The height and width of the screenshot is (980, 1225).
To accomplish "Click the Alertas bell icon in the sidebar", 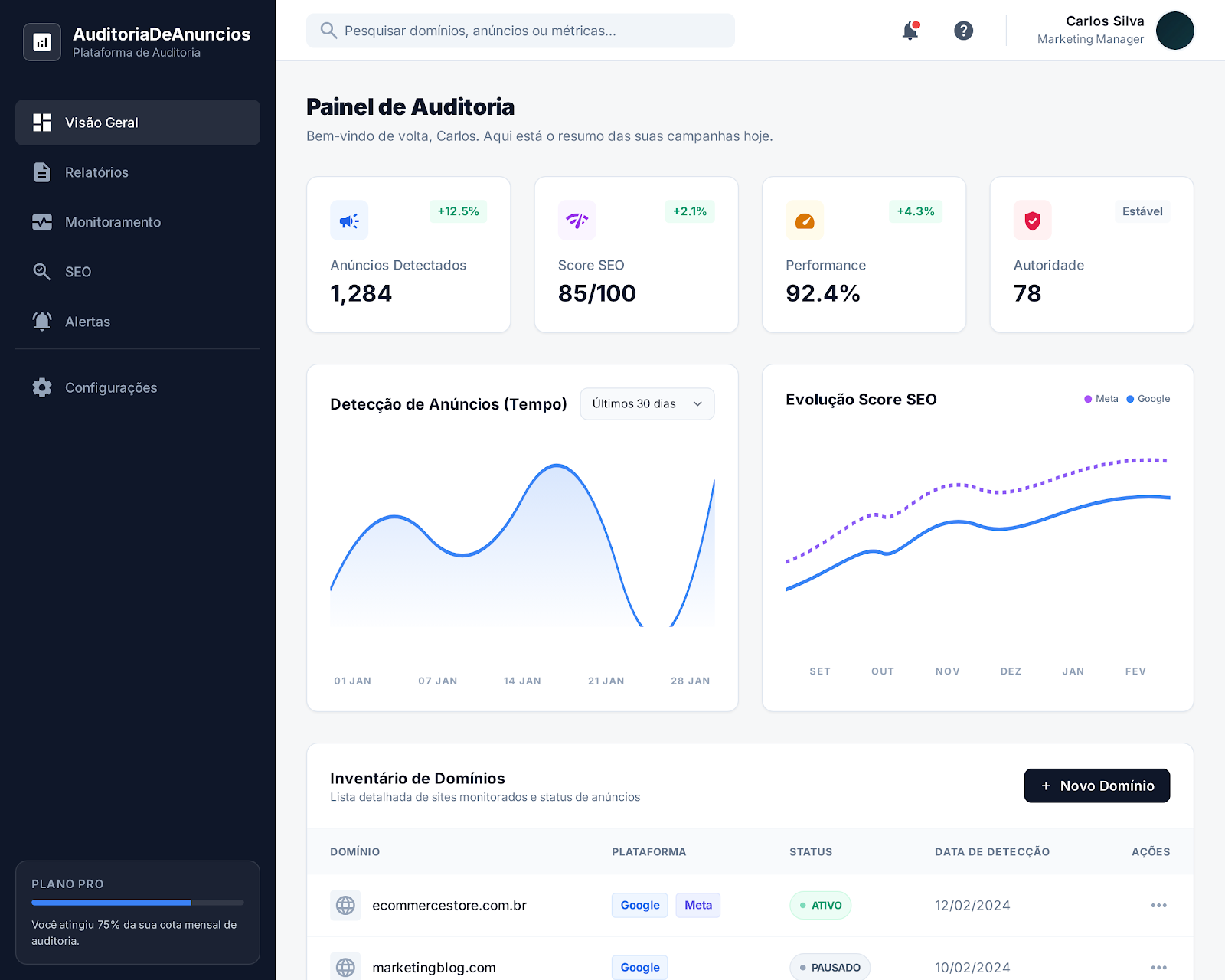I will (42, 322).
